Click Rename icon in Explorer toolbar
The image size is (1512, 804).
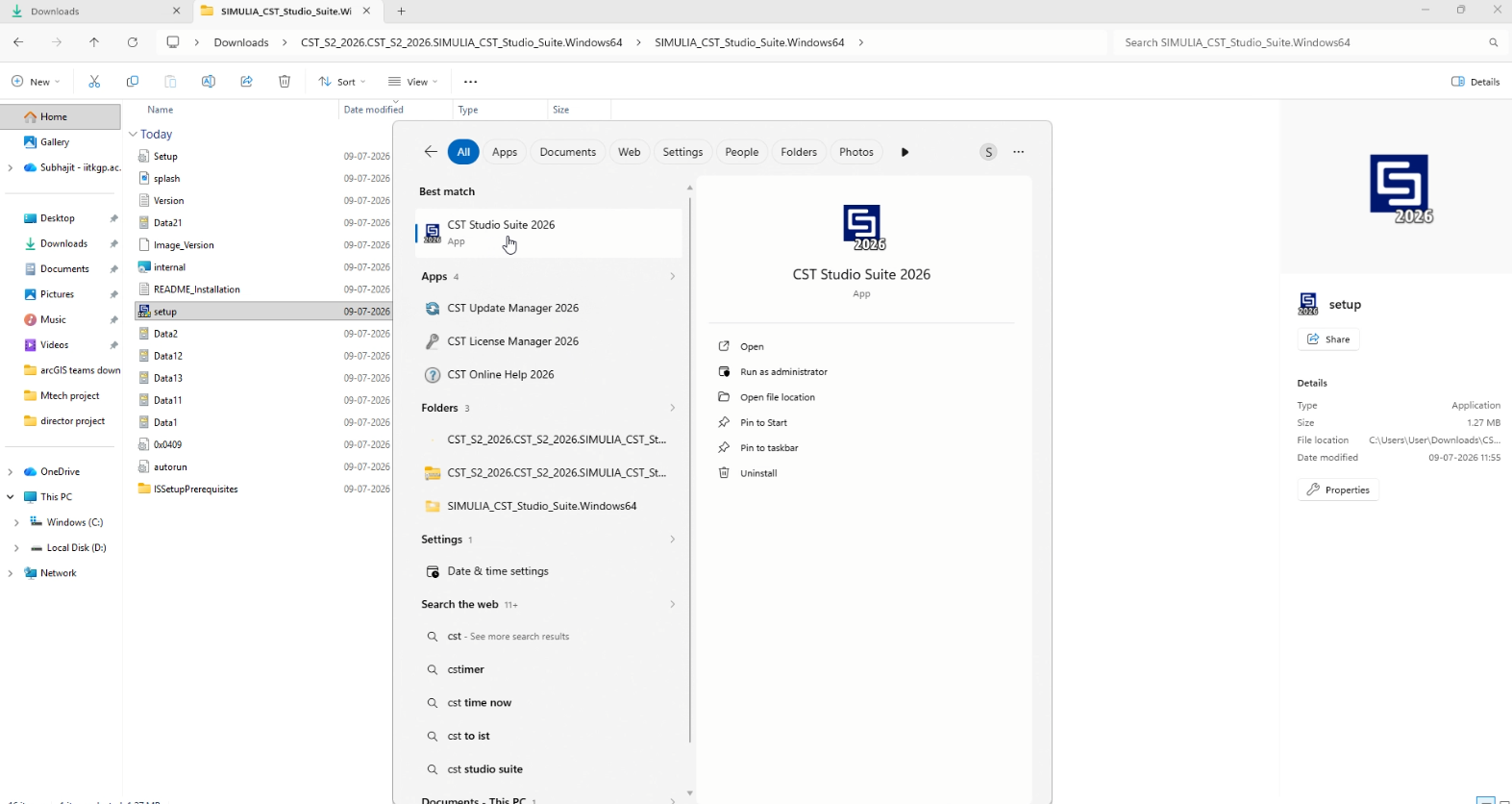click(208, 82)
